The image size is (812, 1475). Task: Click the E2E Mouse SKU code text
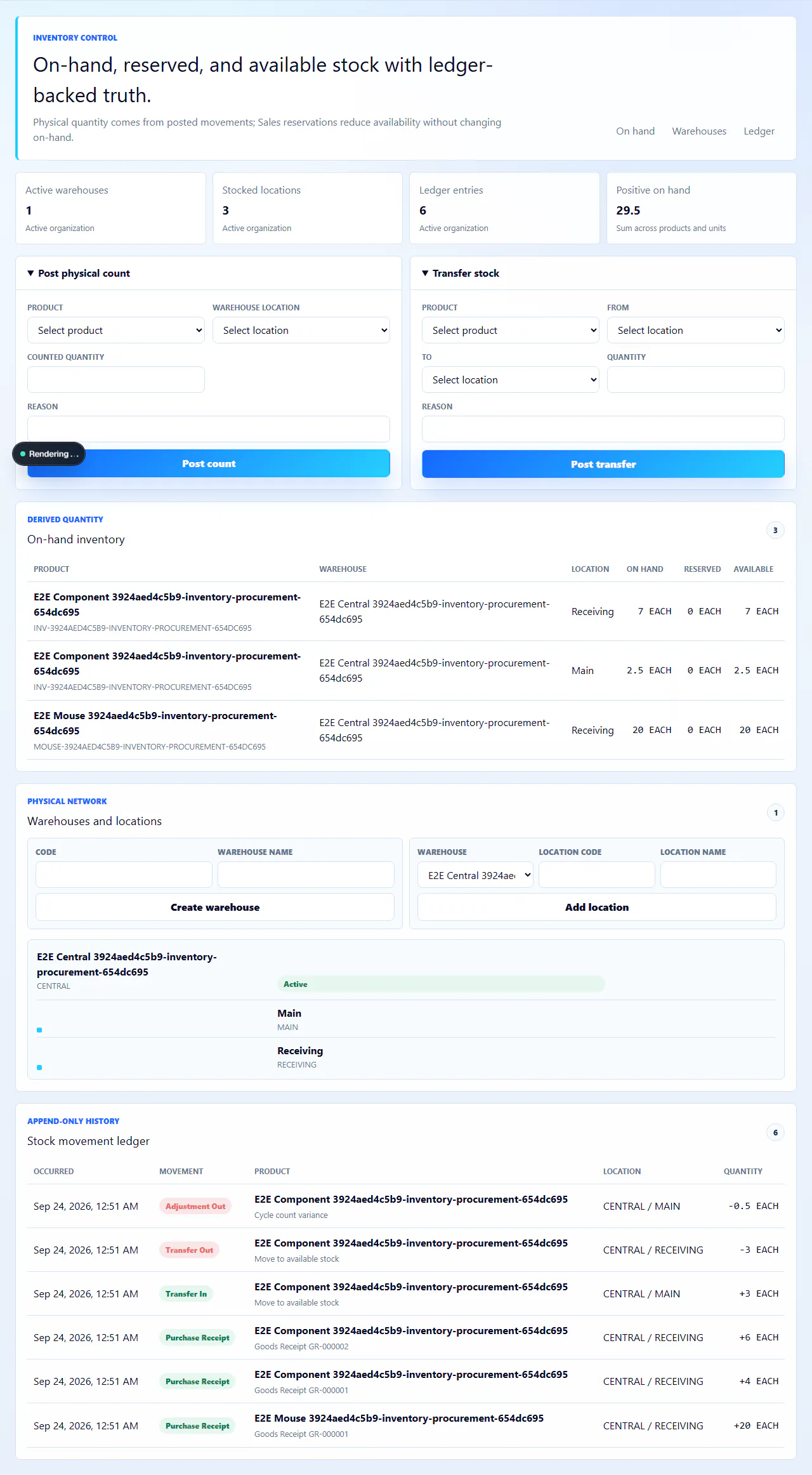(150, 746)
